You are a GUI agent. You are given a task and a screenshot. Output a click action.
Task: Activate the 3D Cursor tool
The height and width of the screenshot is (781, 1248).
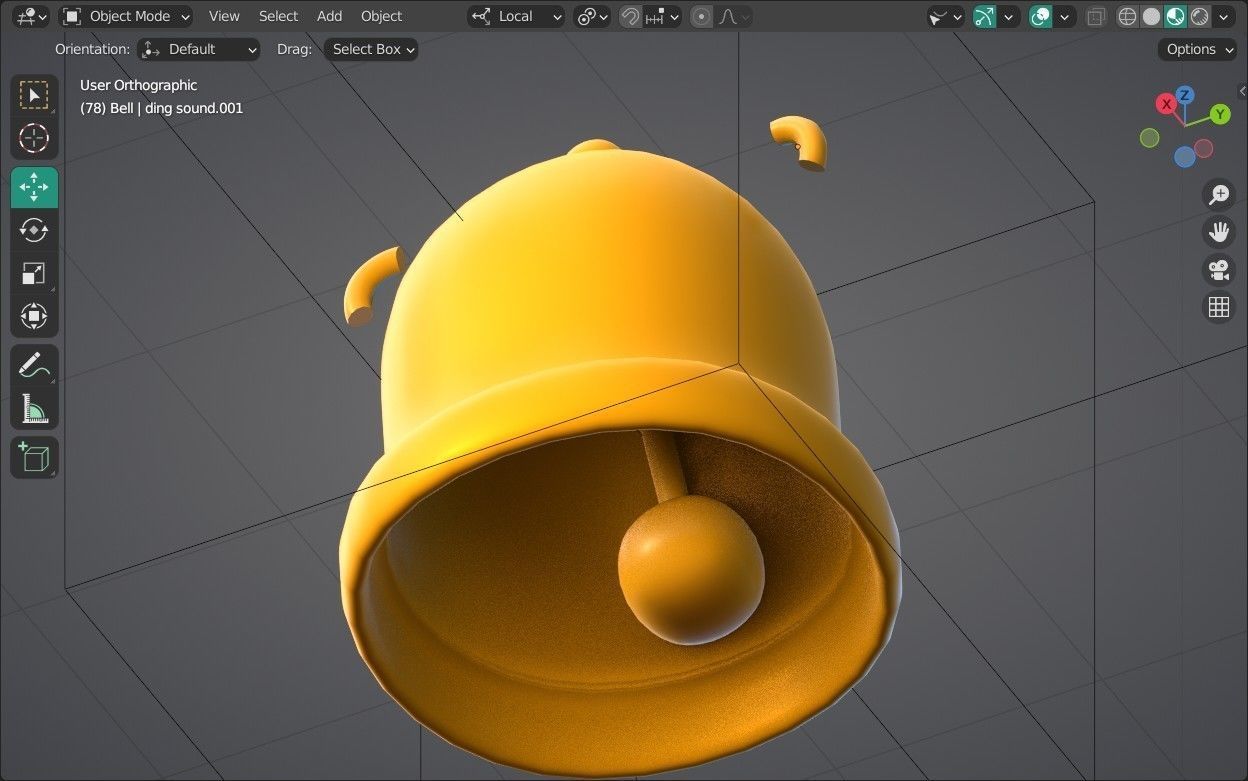point(34,138)
